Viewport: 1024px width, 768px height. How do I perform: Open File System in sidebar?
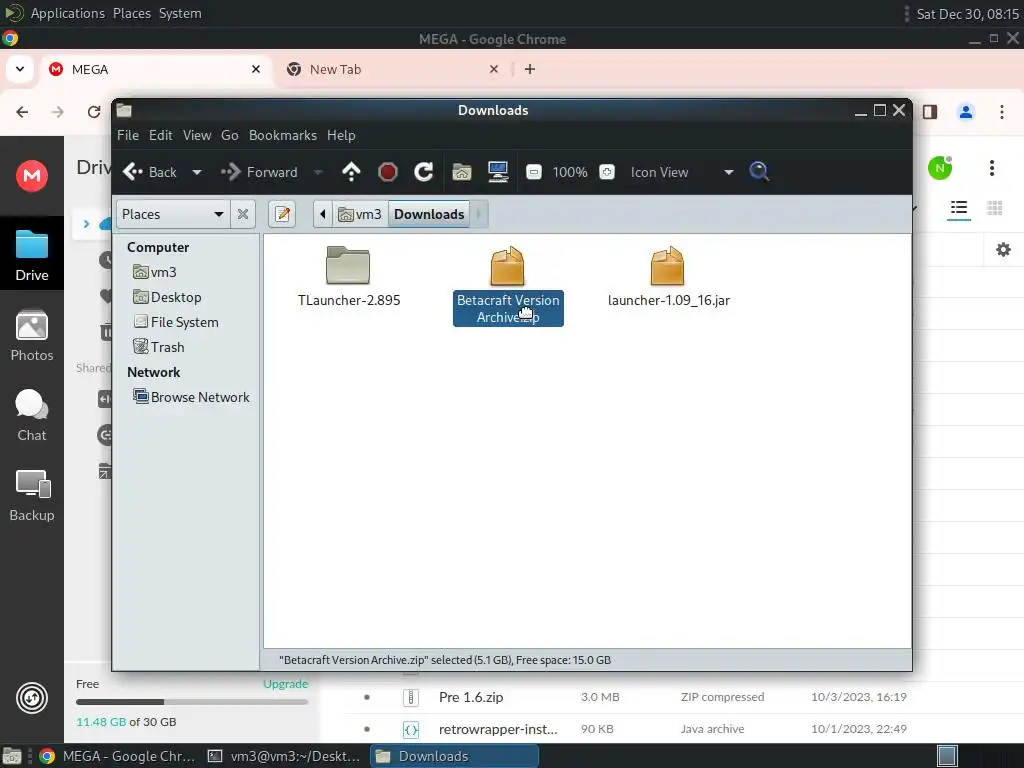click(176, 322)
